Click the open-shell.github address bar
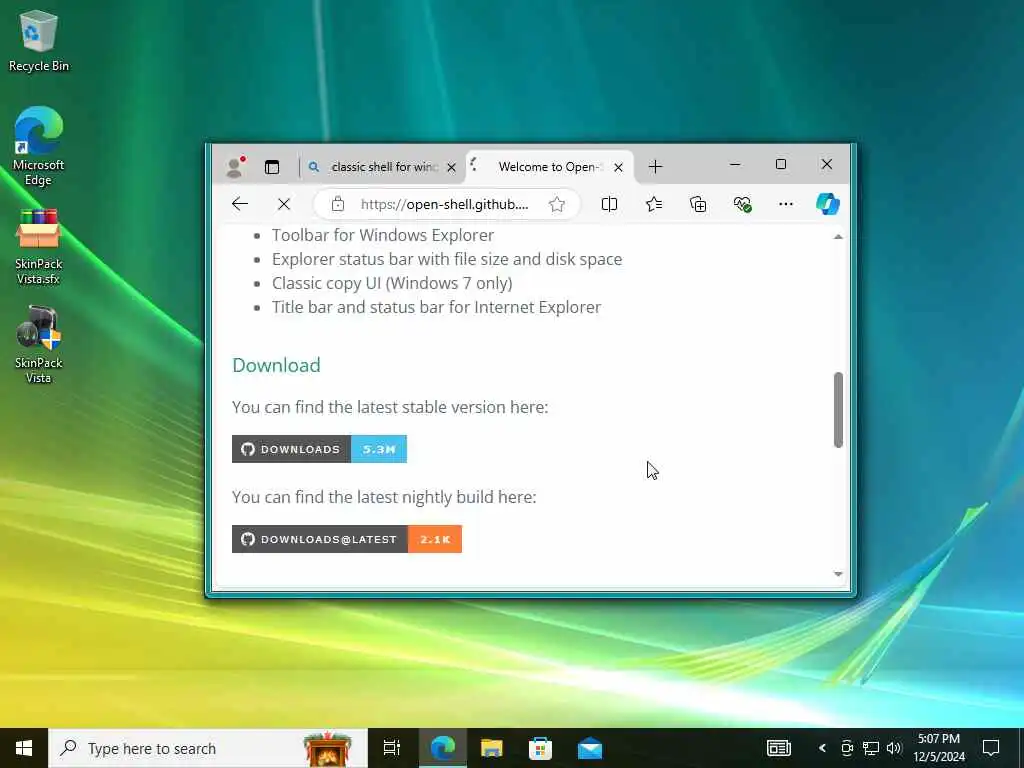Image resolution: width=1024 pixels, height=768 pixels. 445,204
